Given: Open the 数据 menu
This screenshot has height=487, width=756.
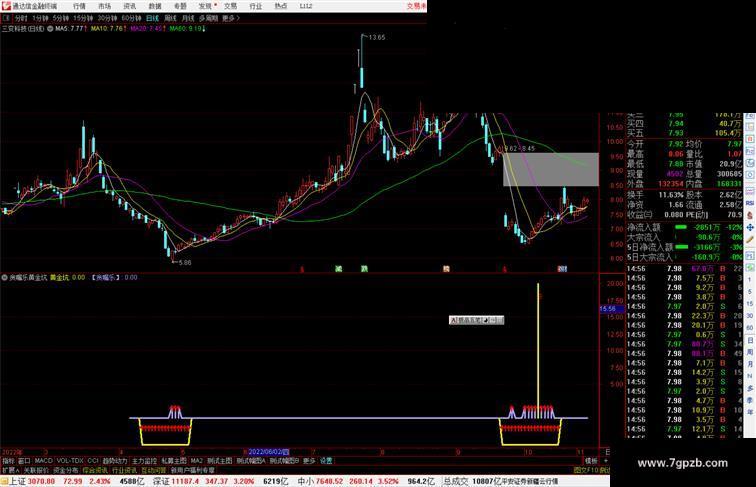Looking at the screenshot, I should coord(155,6).
